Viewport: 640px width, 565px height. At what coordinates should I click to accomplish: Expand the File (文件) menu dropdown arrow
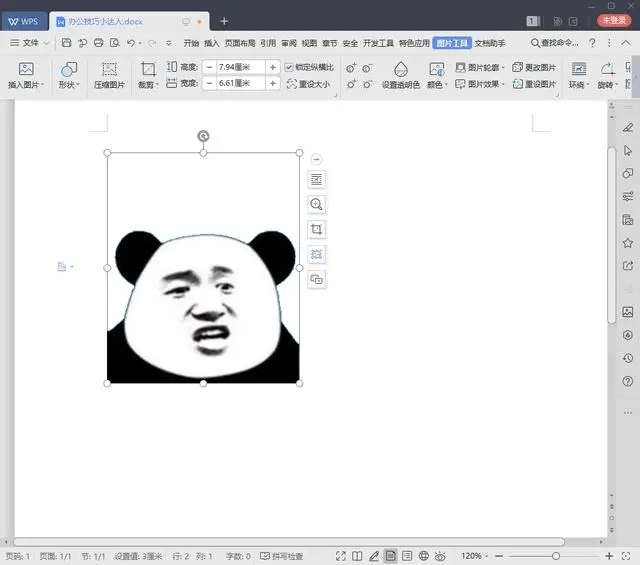click(x=46, y=43)
